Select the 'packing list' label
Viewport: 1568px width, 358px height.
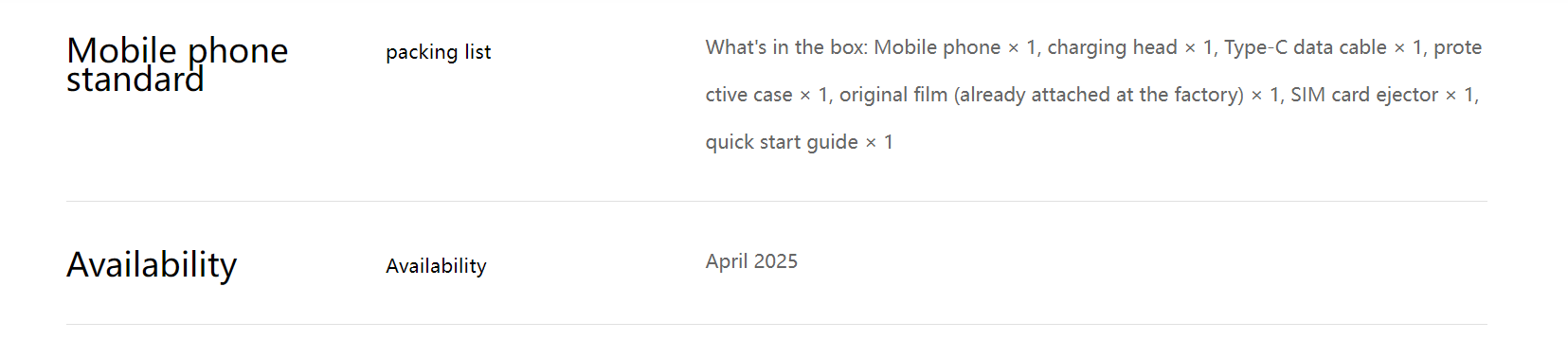(x=438, y=52)
